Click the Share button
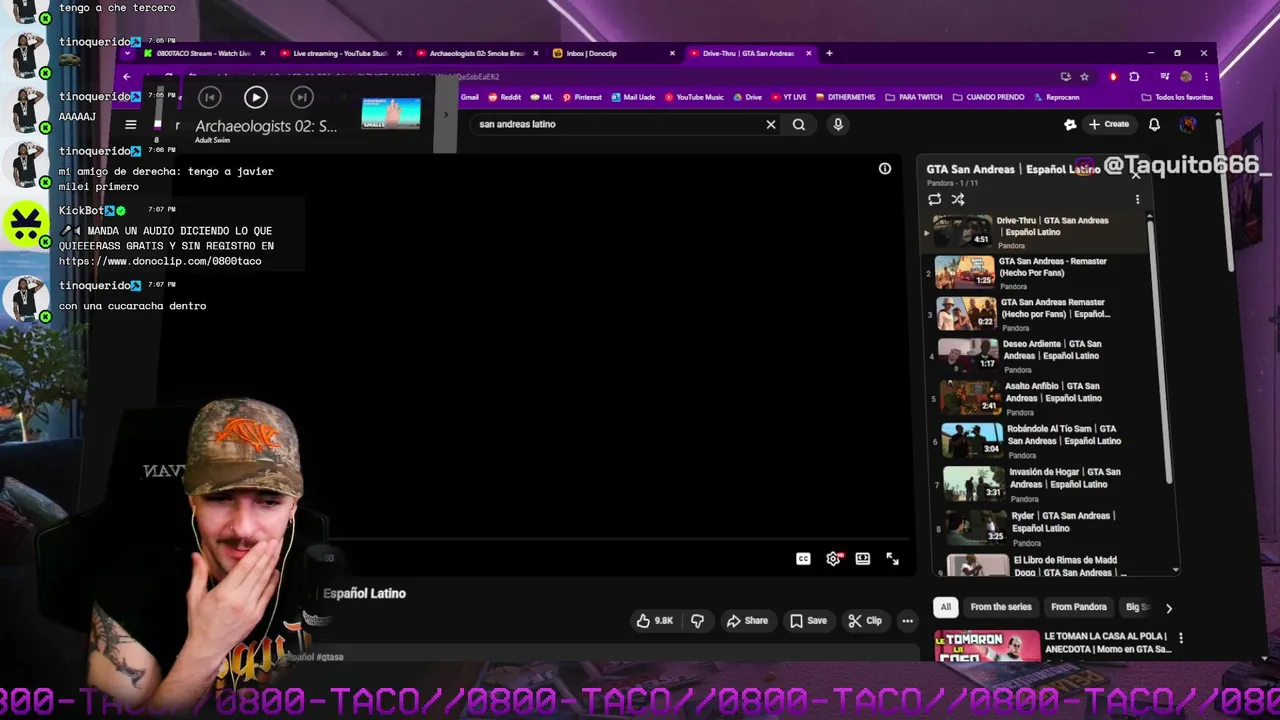 point(747,621)
